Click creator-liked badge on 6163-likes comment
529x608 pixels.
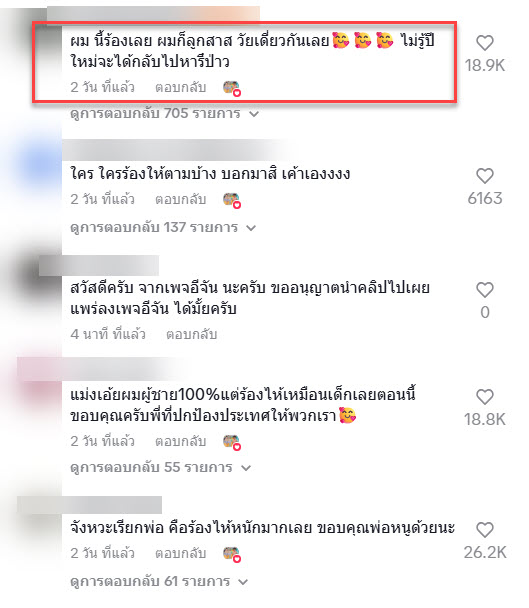coord(232,200)
